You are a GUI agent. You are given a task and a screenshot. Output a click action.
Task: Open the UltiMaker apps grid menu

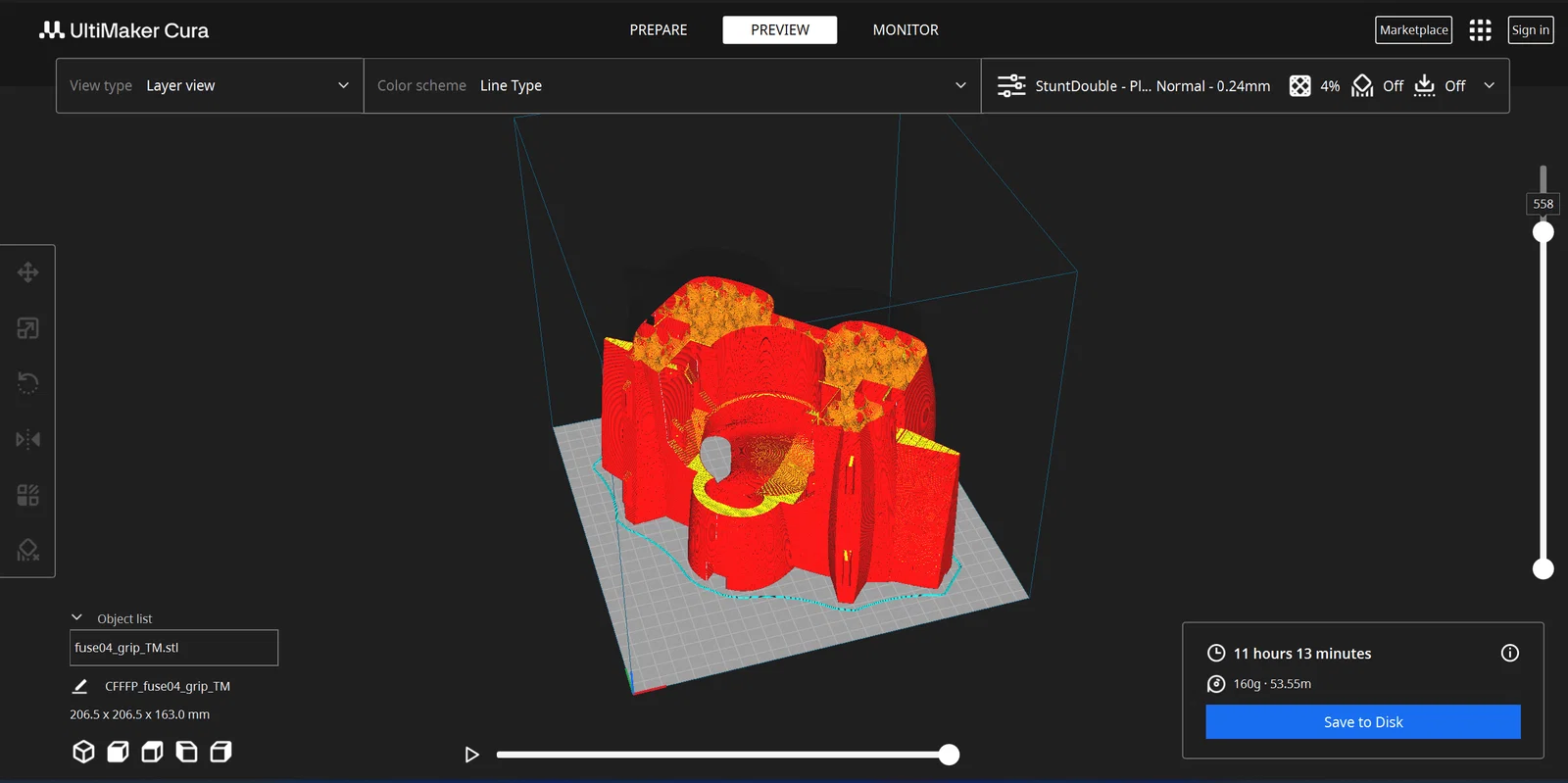(1480, 30)
